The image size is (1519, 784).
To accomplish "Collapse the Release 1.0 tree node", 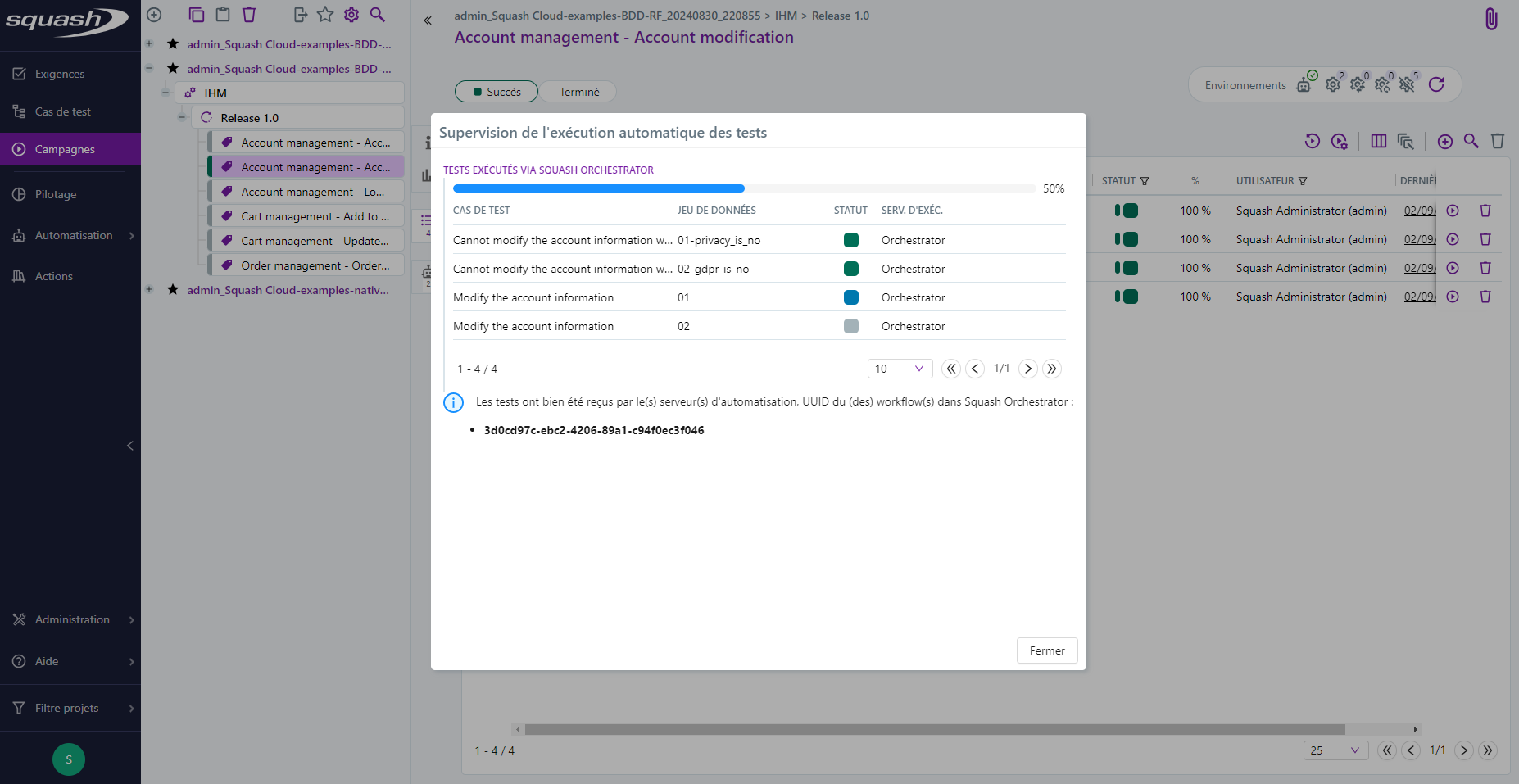I will click(x=182, y=118).
